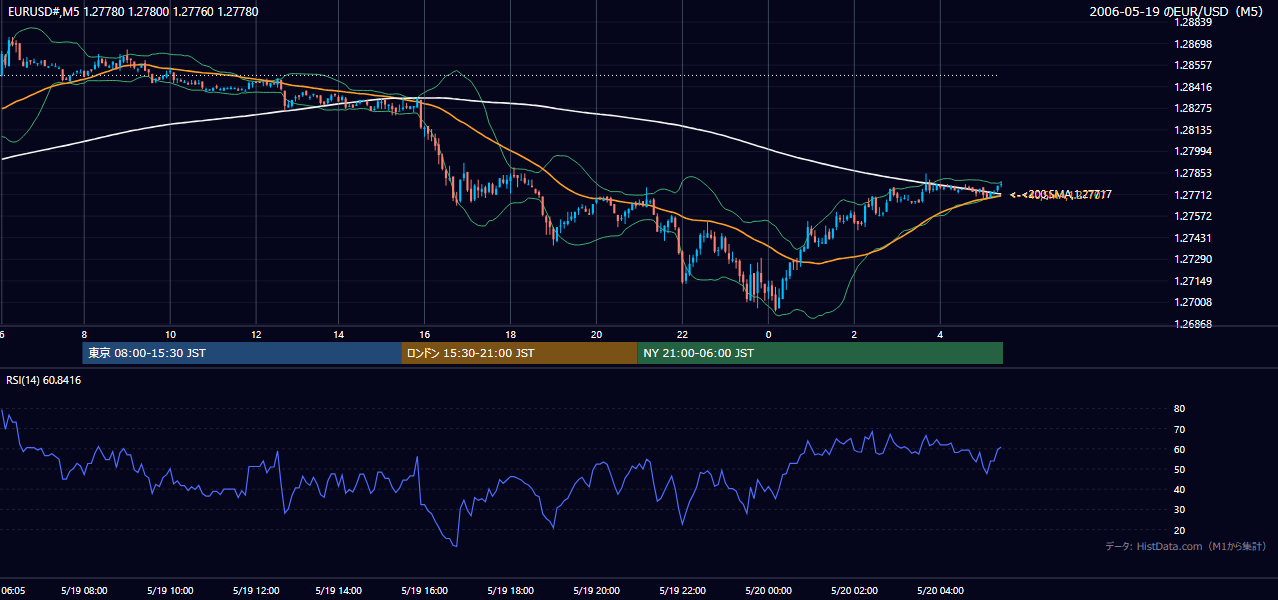Screen dimensions: 1278x600
Task: Click hour label 14 under the price chart
Action: tap(339, 334)
